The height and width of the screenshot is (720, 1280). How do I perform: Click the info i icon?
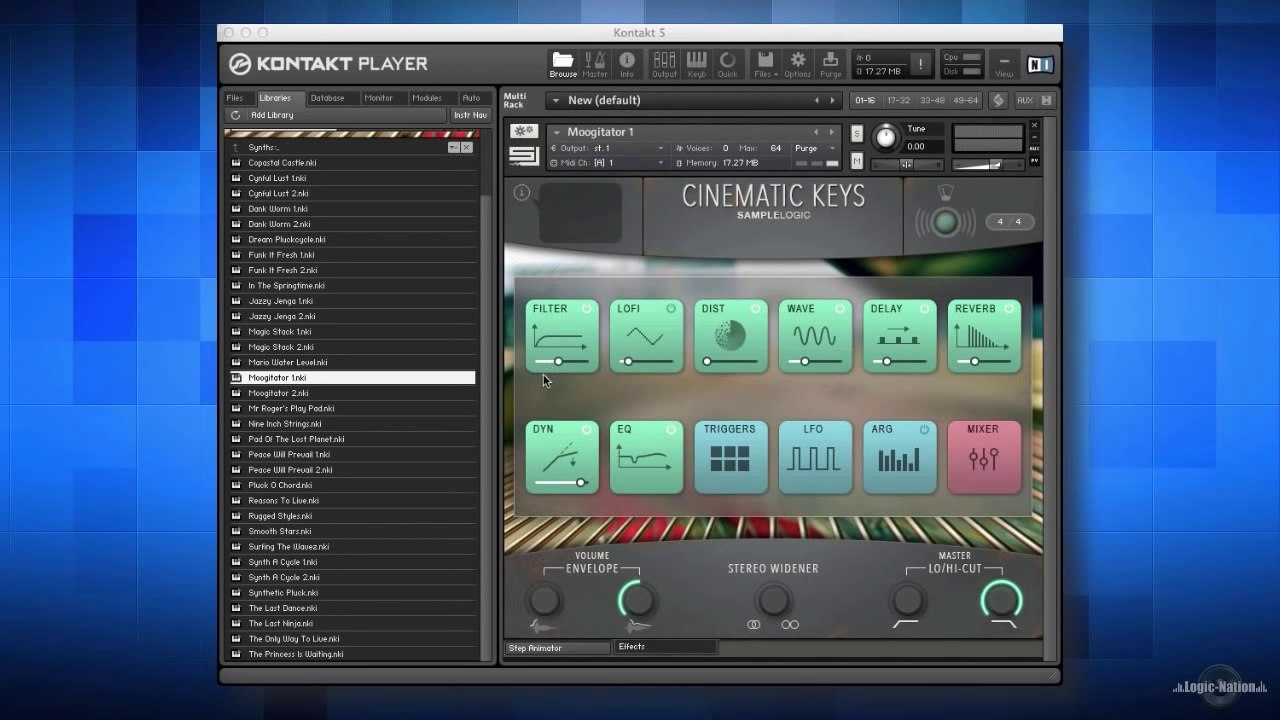tap(521, 192)
